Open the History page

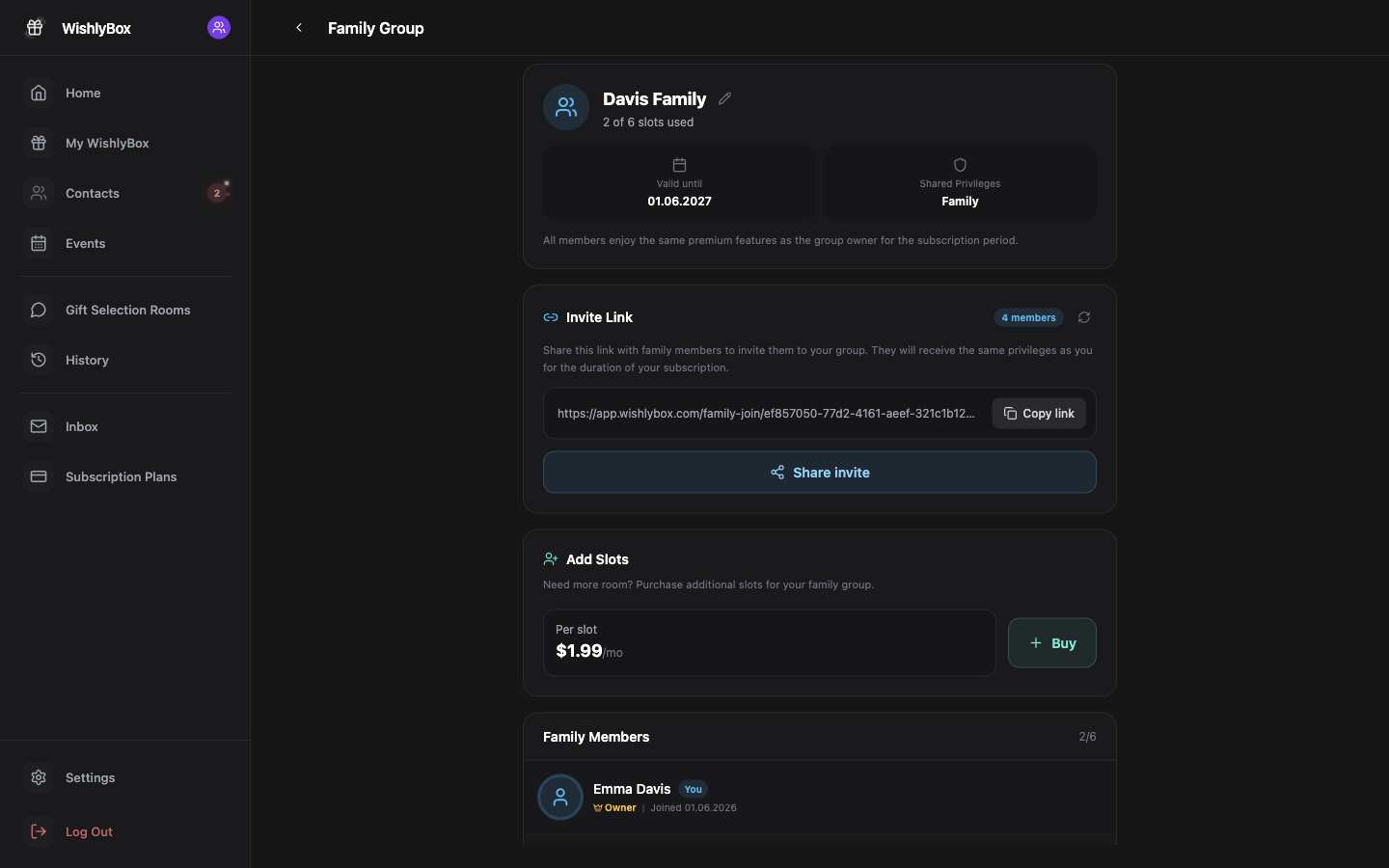(x=125, y=360)
